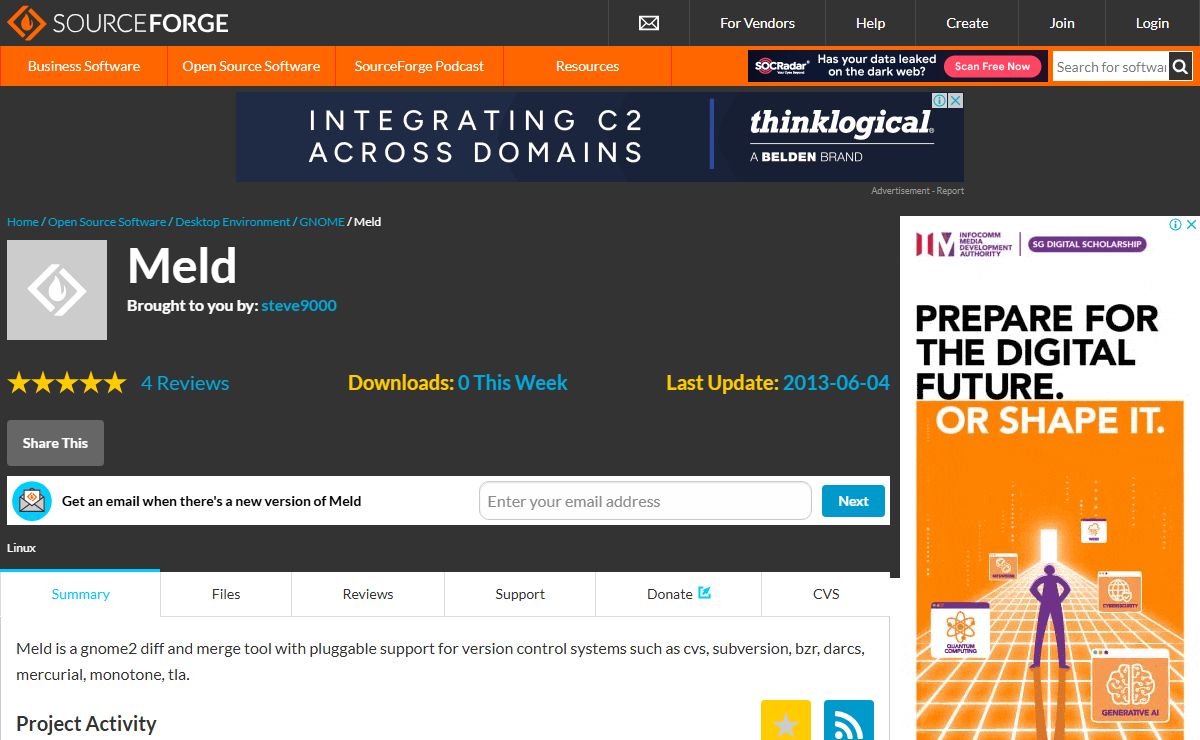Screen dimensions: 1200x740
Task: Click the Project Activity heading
Action: [86, 724]
